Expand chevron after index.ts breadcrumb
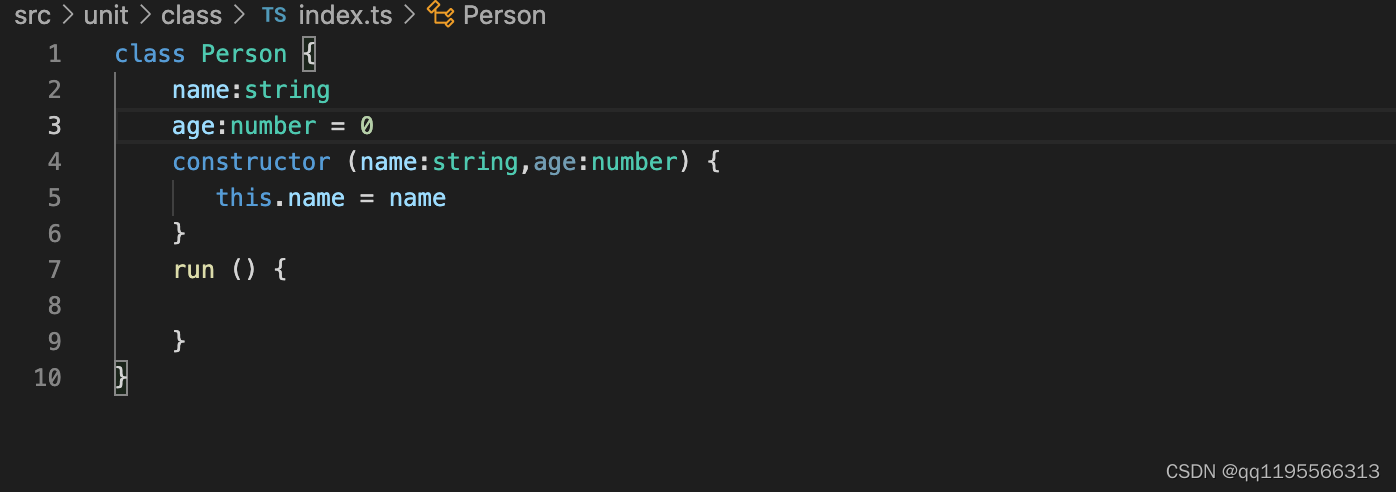1396x492 pixels. (410, 16)
